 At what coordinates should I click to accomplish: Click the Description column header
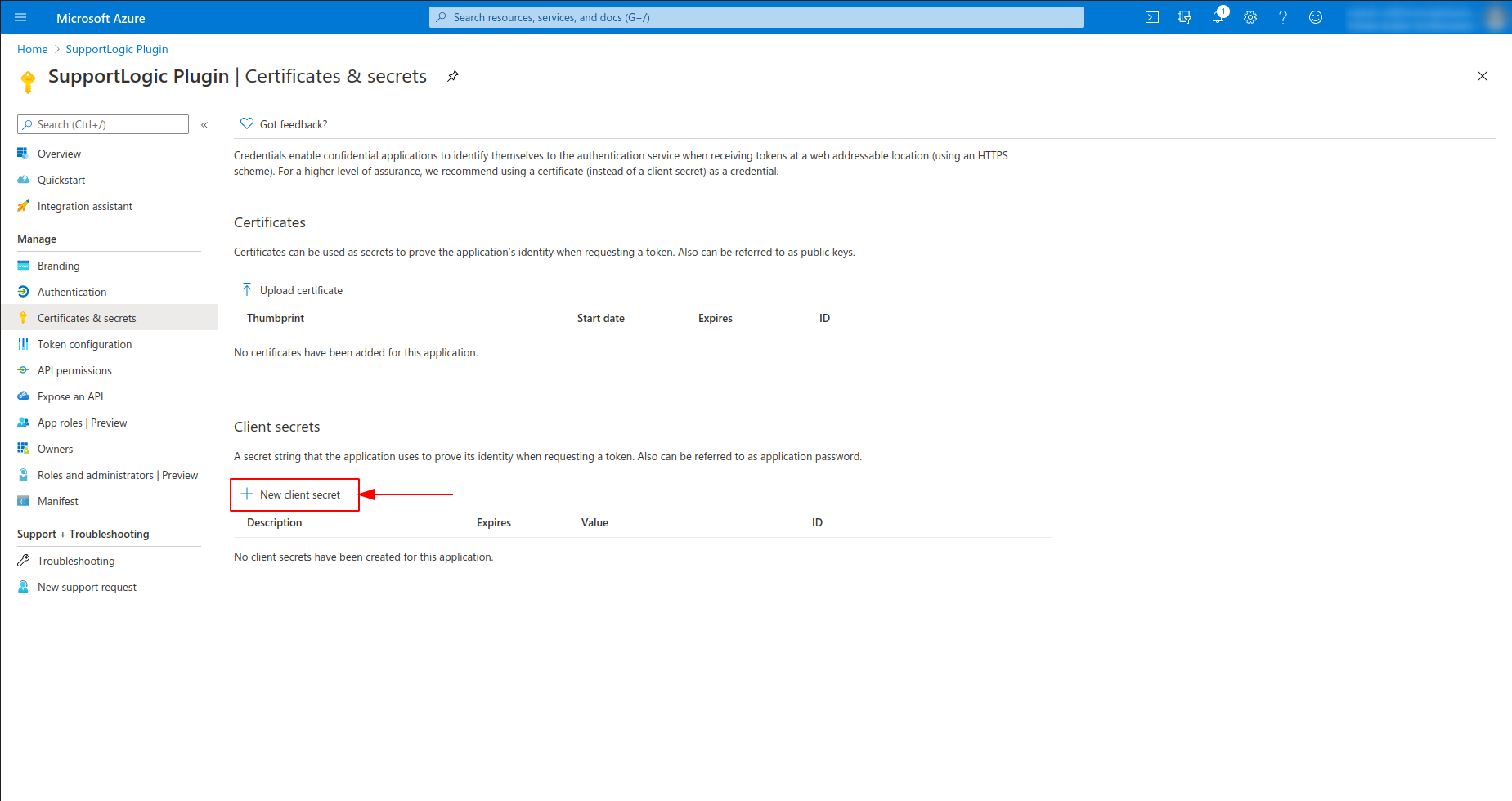pyautogui.click(x=275, y=522)
